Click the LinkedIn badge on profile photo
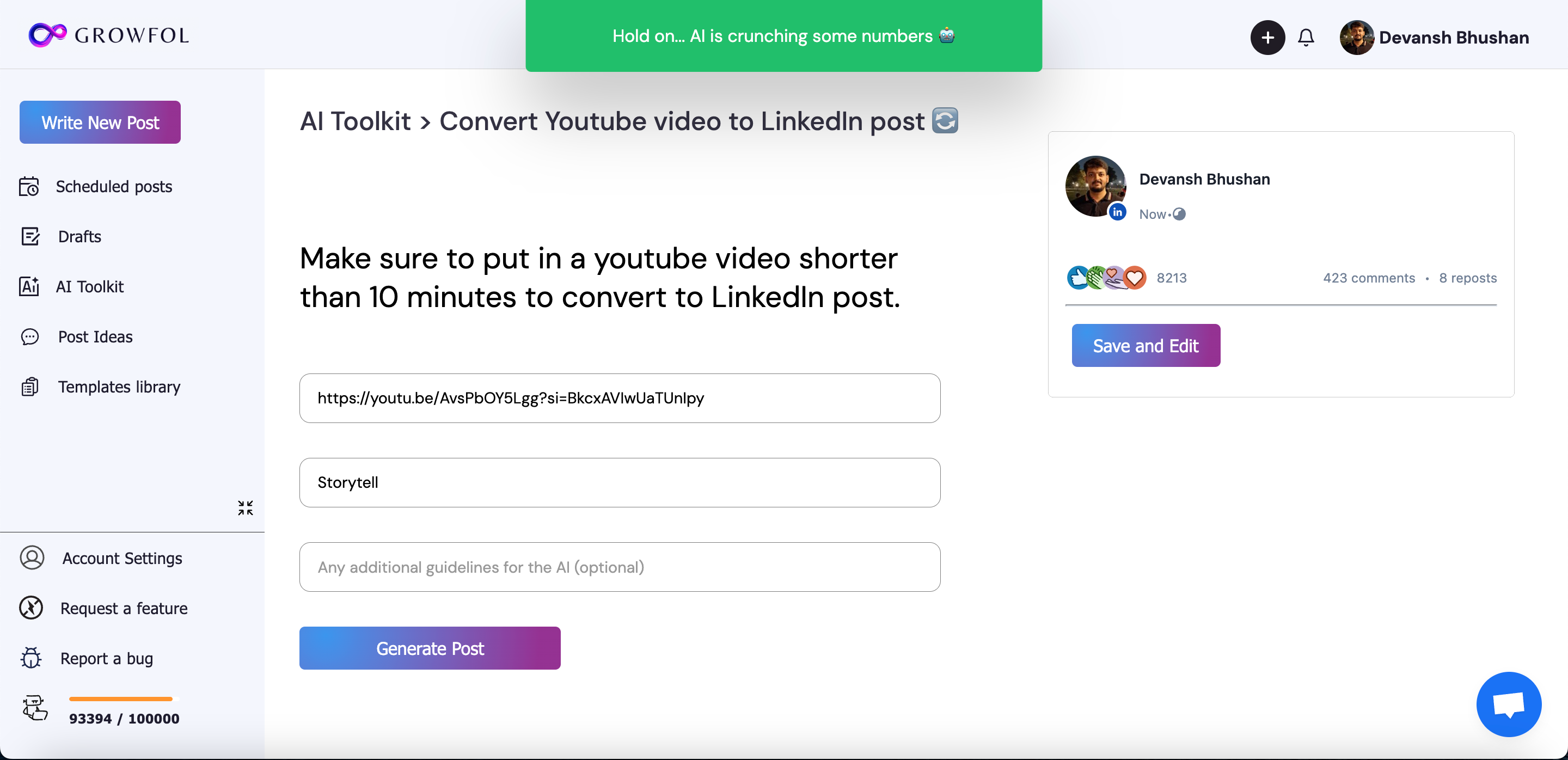Image resolution: width=1568 pixels, height=760 pixels. [x=1118, y=212]
